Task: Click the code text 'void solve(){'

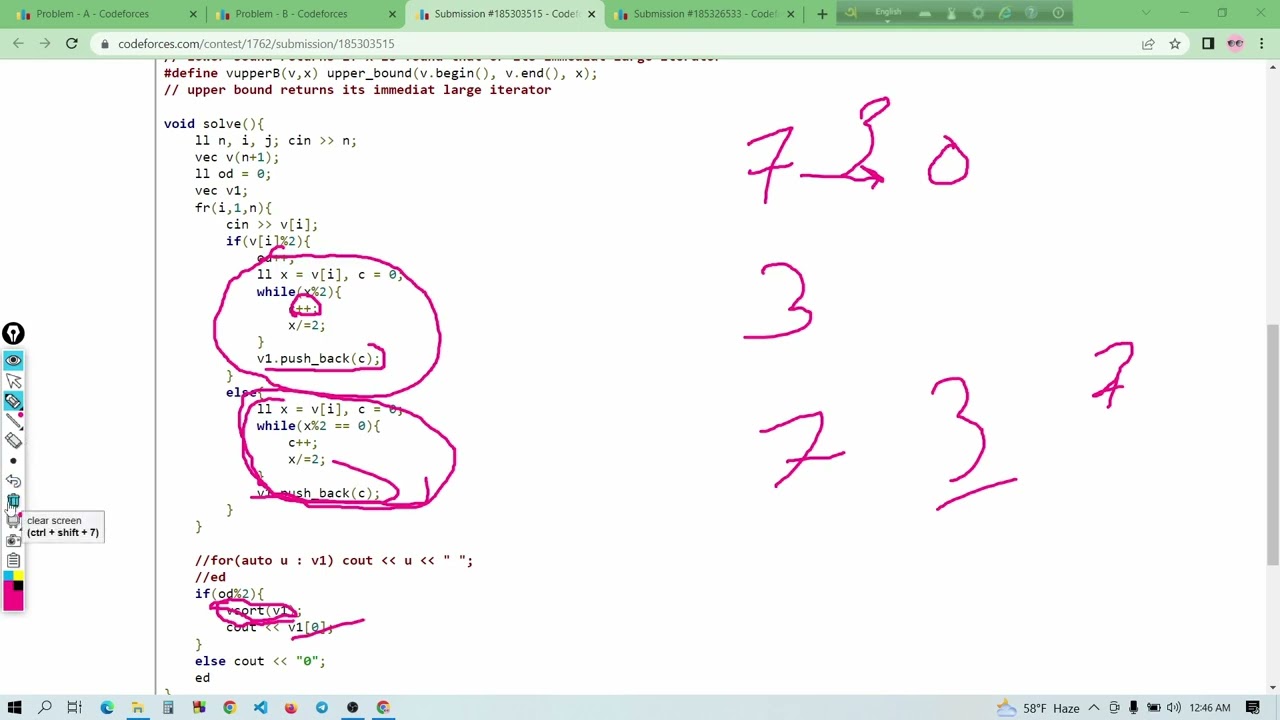Action: tap(214, 124)
